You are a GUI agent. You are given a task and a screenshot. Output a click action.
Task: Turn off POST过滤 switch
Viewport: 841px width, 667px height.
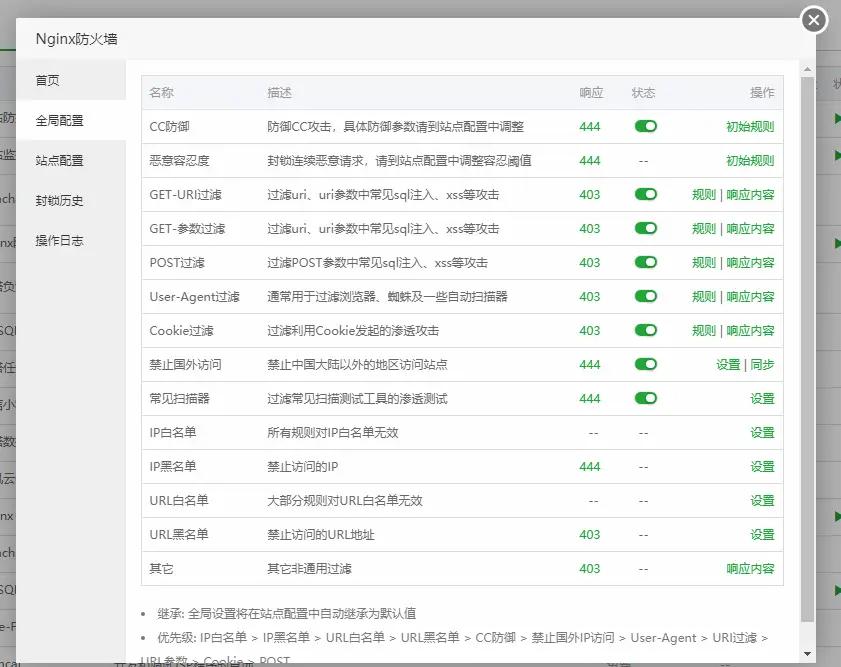pos(645,263)
